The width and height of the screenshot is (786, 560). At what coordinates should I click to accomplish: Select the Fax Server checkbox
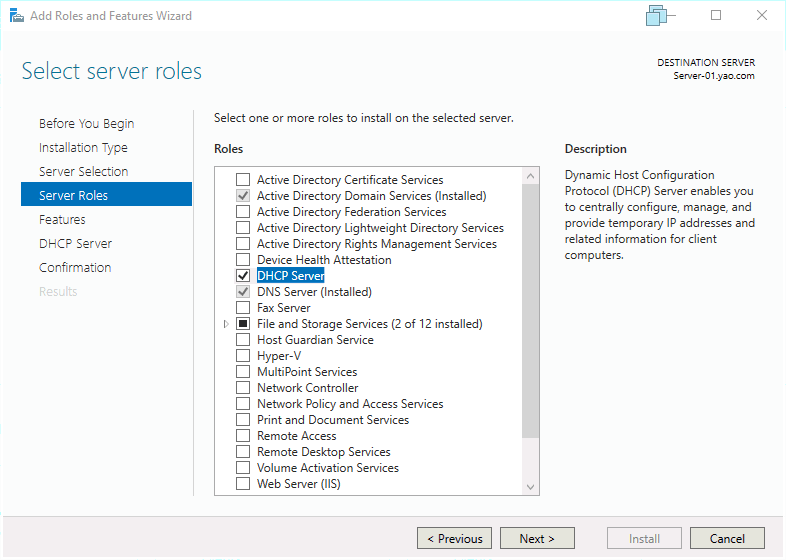[243, 308]
